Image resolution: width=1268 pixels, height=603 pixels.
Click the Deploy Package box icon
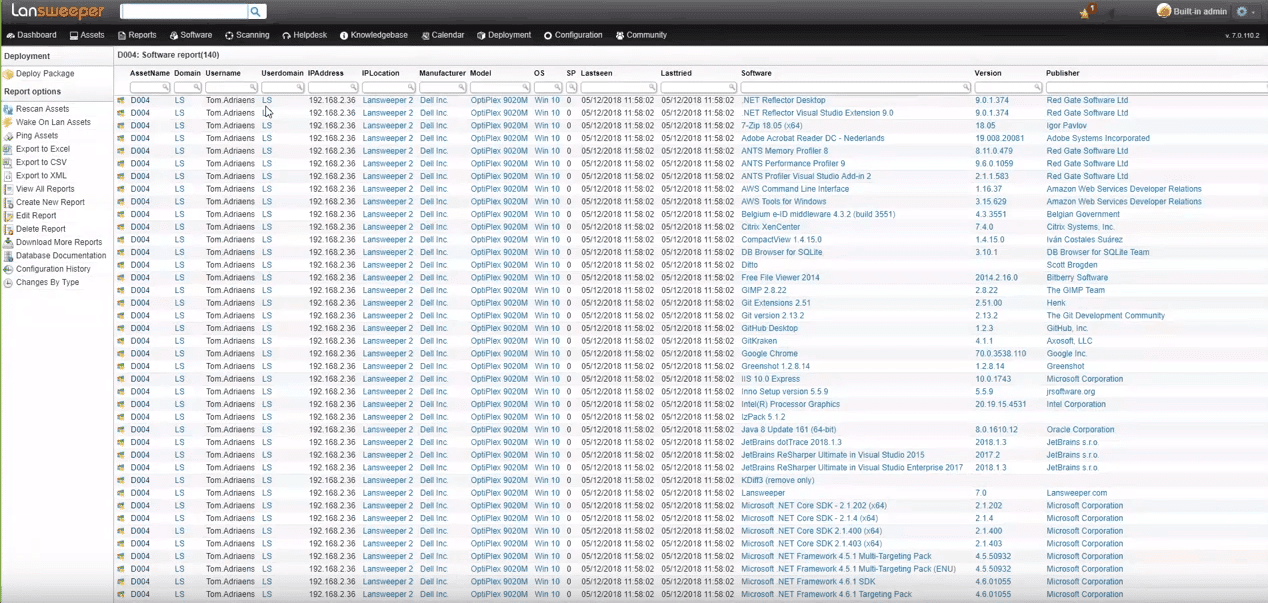pyautogui.click(x=8, y=74)
